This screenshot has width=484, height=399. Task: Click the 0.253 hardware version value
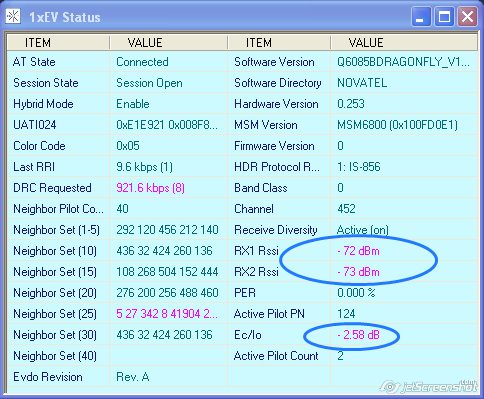coord(351,104)
